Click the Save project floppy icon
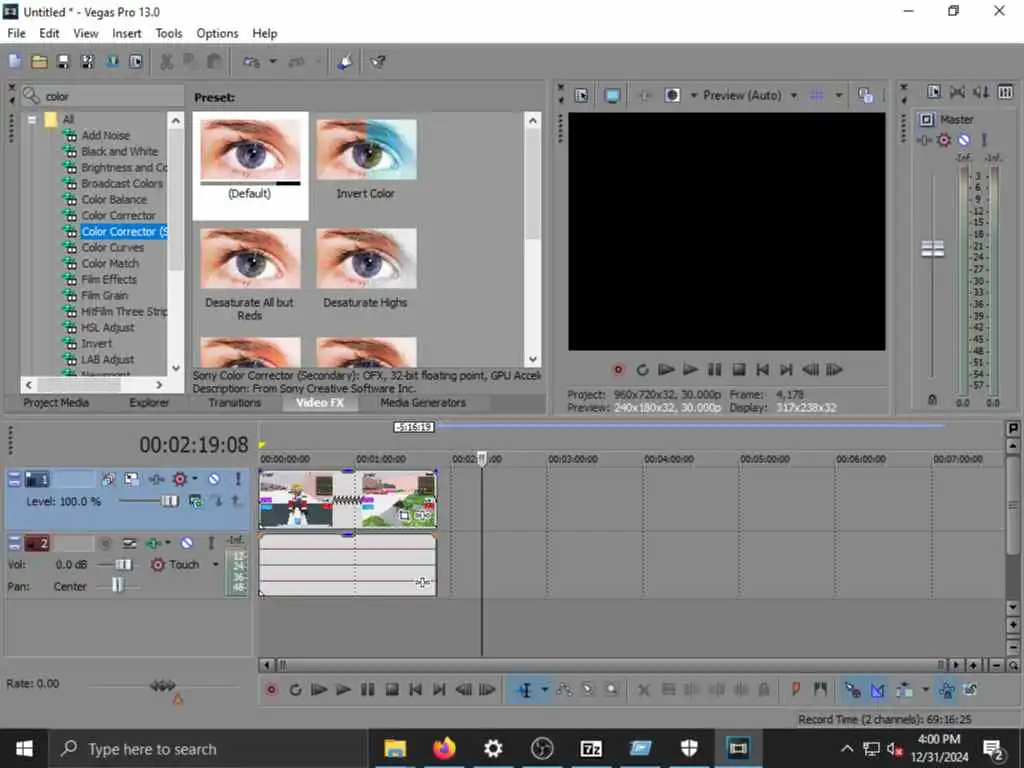The width and height of the screenshot is (1024, 768). click(63, 61)
